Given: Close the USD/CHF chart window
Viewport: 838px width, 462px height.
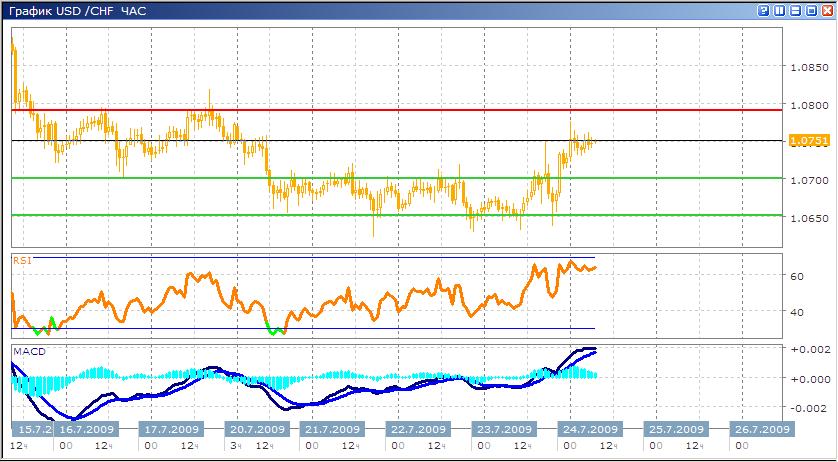Looking at the screenshot, I should (827, 10).
